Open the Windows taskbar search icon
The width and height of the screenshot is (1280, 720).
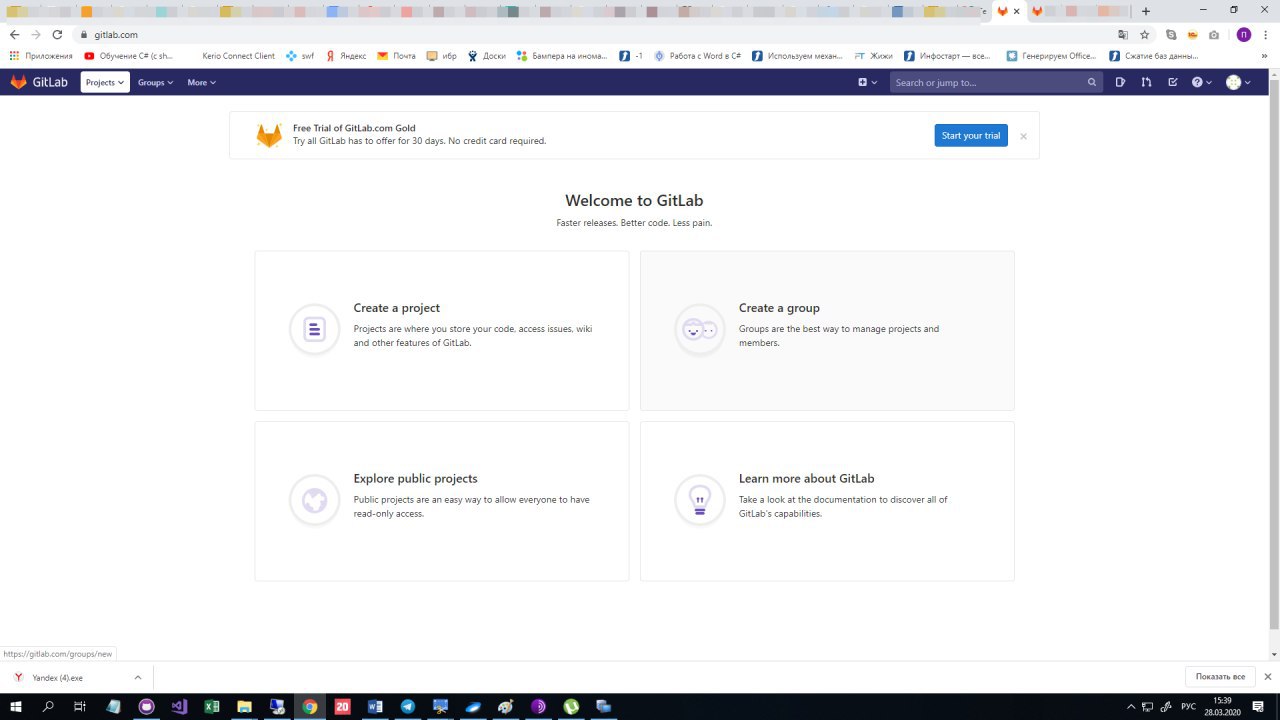(48, 706)
